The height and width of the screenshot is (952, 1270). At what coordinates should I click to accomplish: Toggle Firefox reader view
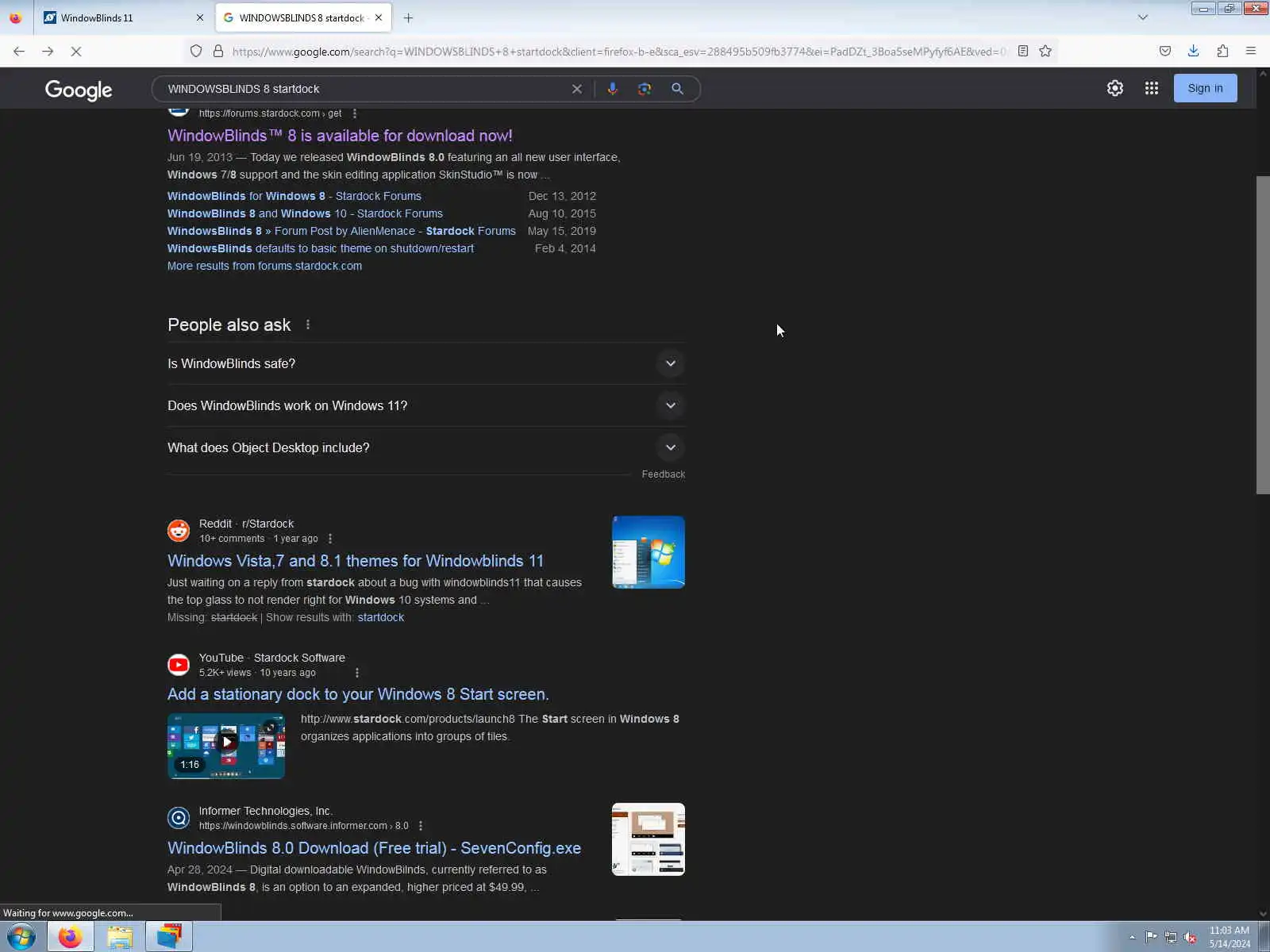tap(1023, 51)
